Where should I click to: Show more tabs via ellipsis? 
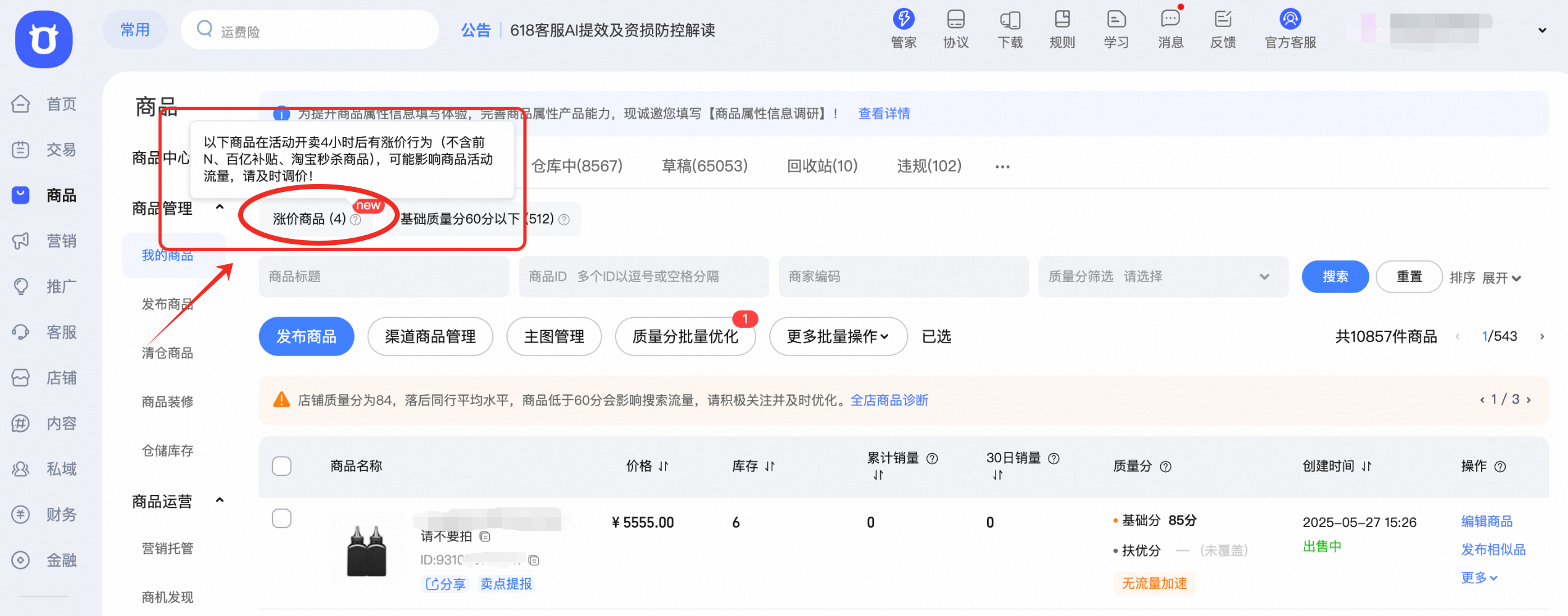pyautogui.click(x=1002, y=167)
